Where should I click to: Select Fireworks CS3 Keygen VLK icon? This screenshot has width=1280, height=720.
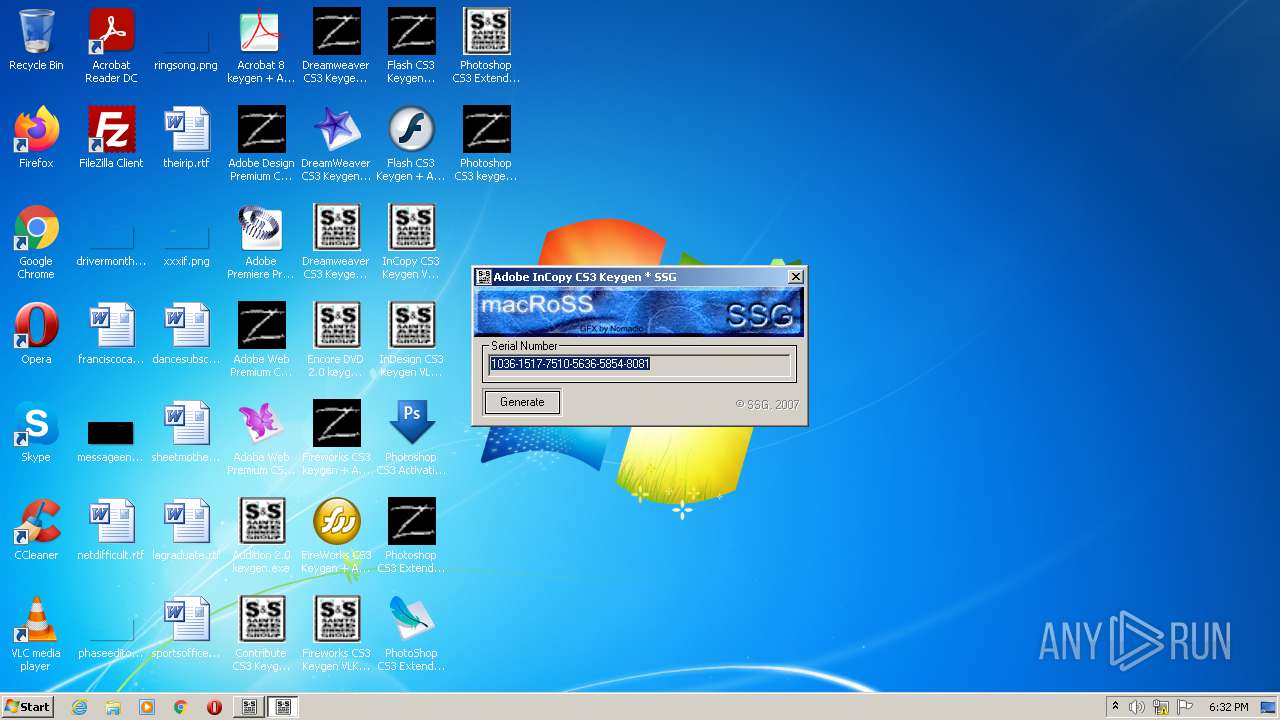pos(336,634)
